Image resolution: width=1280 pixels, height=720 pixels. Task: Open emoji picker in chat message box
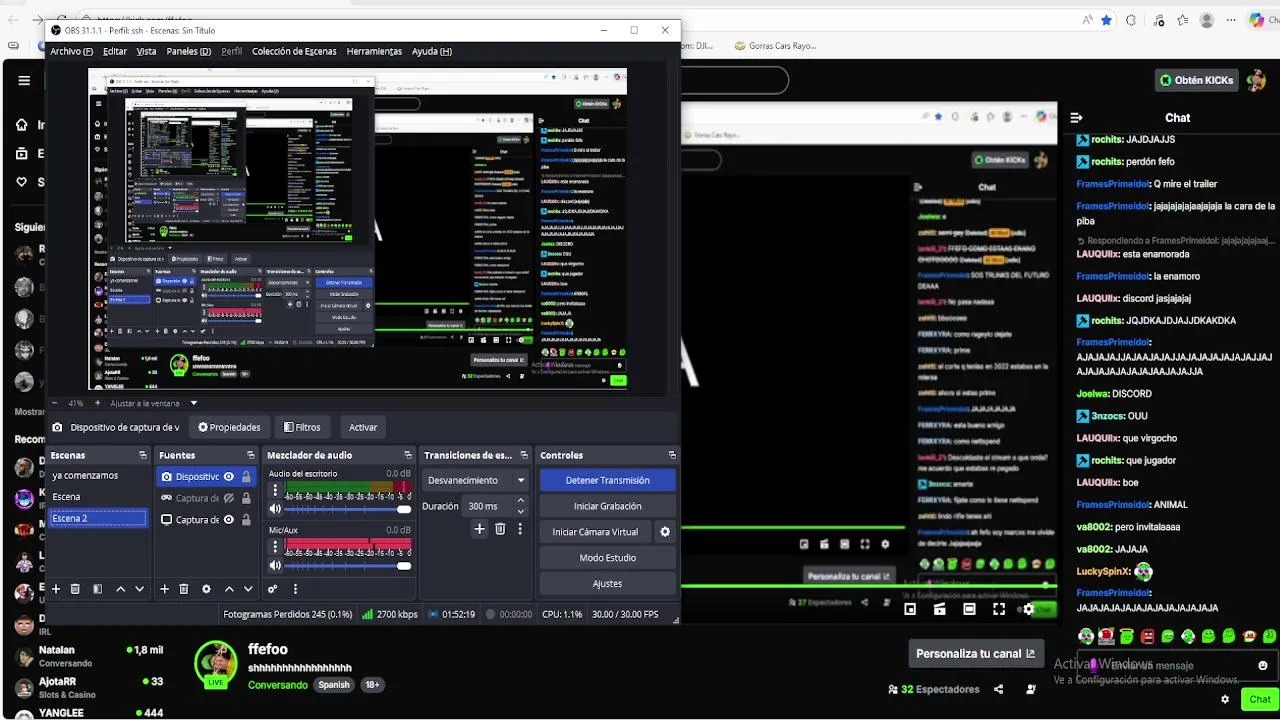point(1263,665)
